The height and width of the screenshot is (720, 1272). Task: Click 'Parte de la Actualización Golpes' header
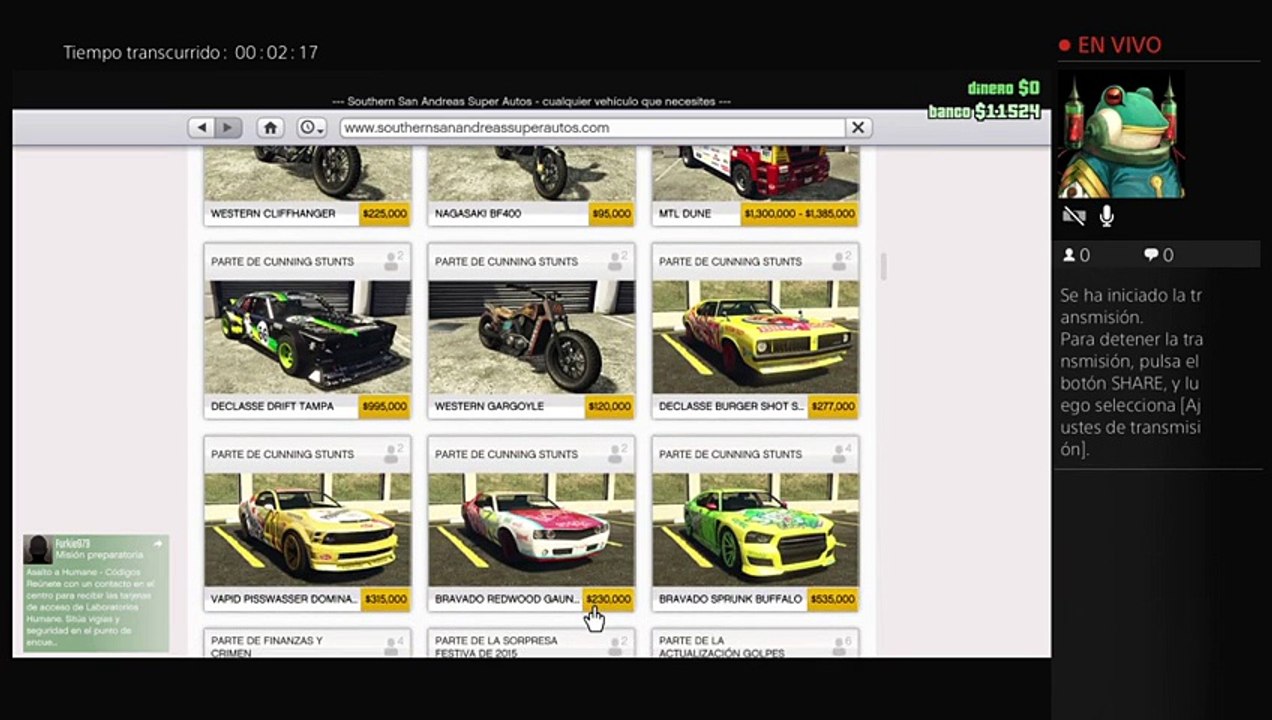point(755,644)
